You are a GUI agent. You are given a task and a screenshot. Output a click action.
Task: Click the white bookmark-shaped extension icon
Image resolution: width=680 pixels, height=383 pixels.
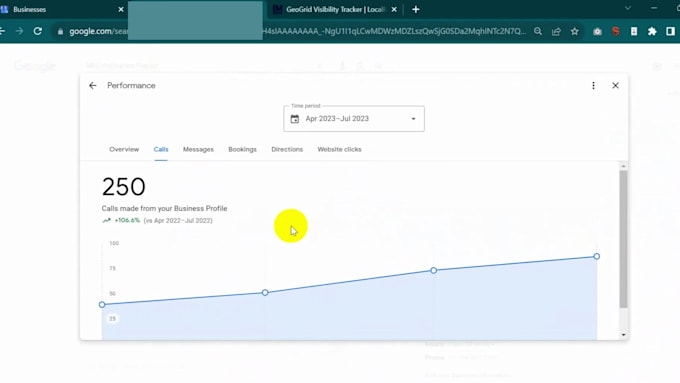click(x=634, y=31)
